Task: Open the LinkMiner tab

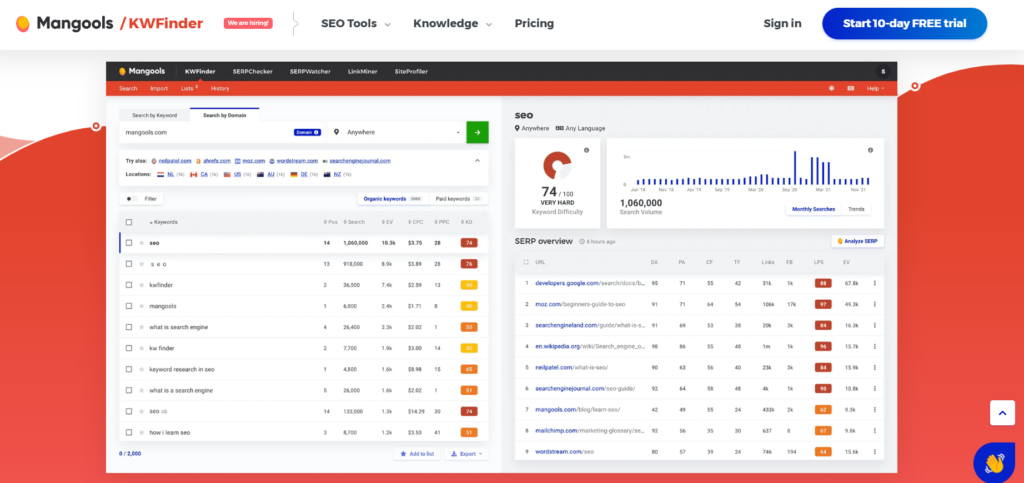Action: pos(362,71)
